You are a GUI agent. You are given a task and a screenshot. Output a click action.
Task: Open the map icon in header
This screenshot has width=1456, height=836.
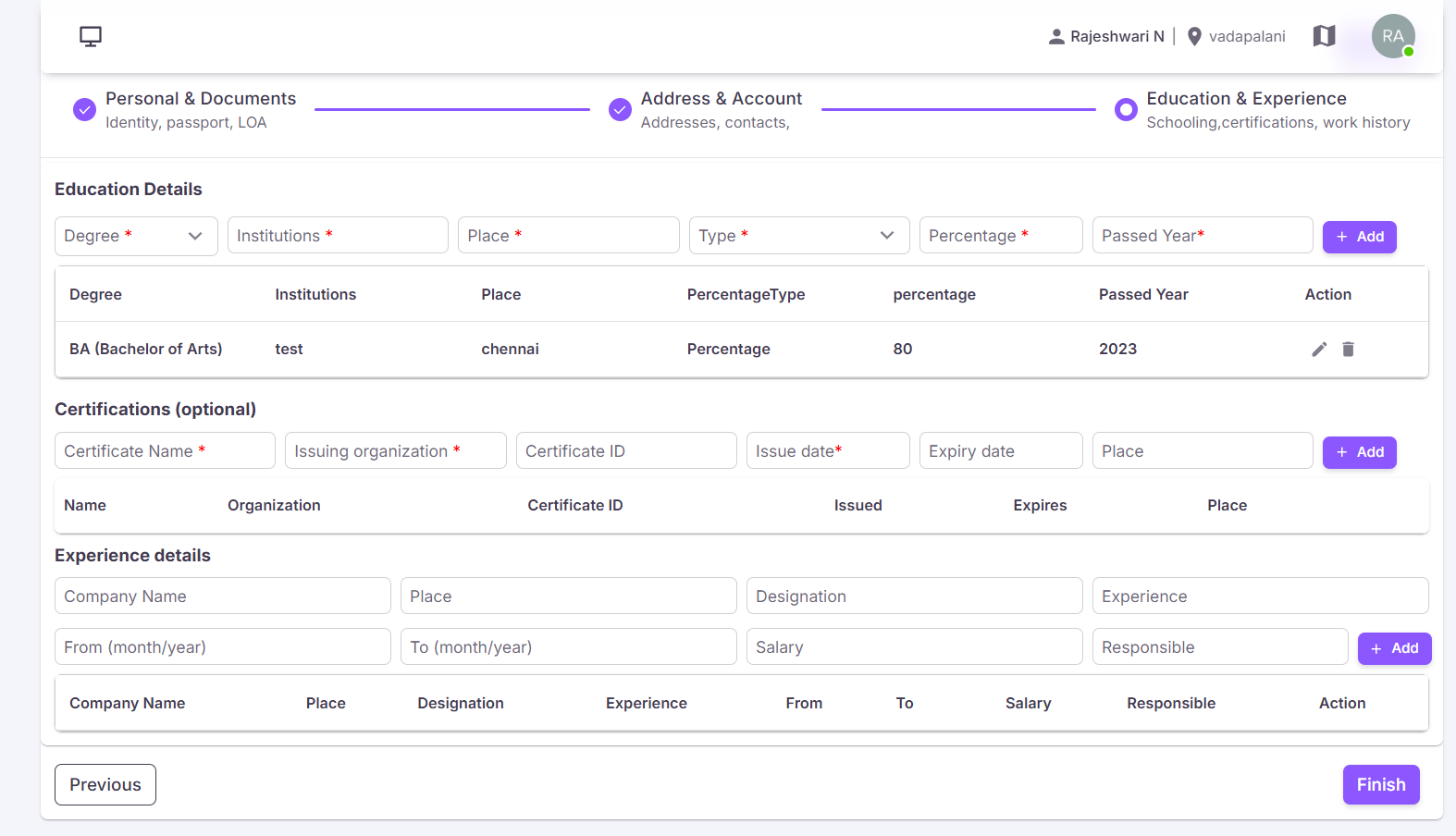[1325, 36]
